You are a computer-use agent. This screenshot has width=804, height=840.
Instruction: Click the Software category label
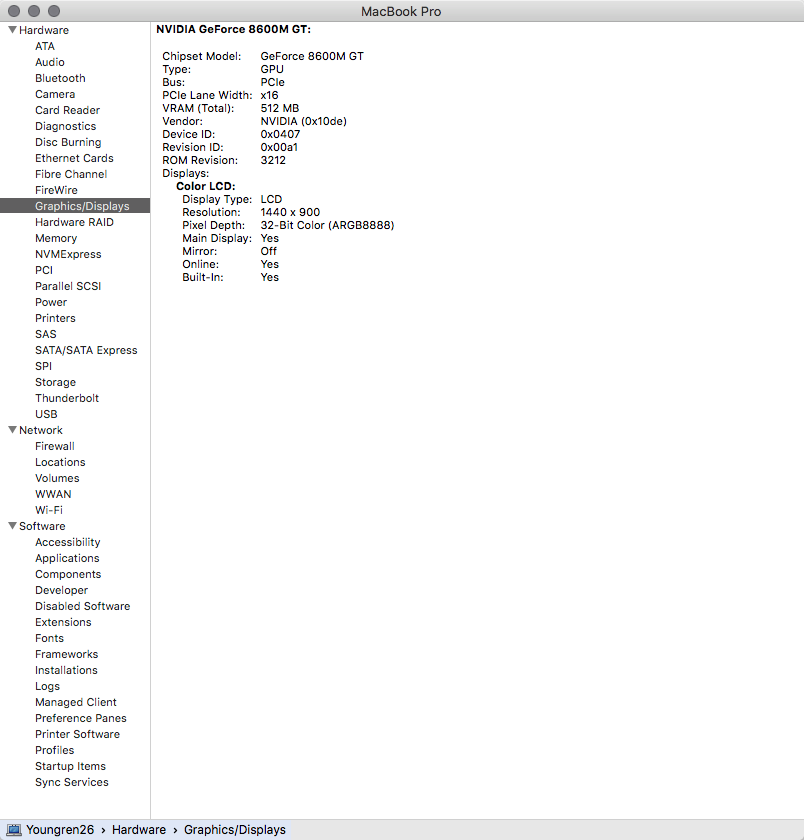42,526
